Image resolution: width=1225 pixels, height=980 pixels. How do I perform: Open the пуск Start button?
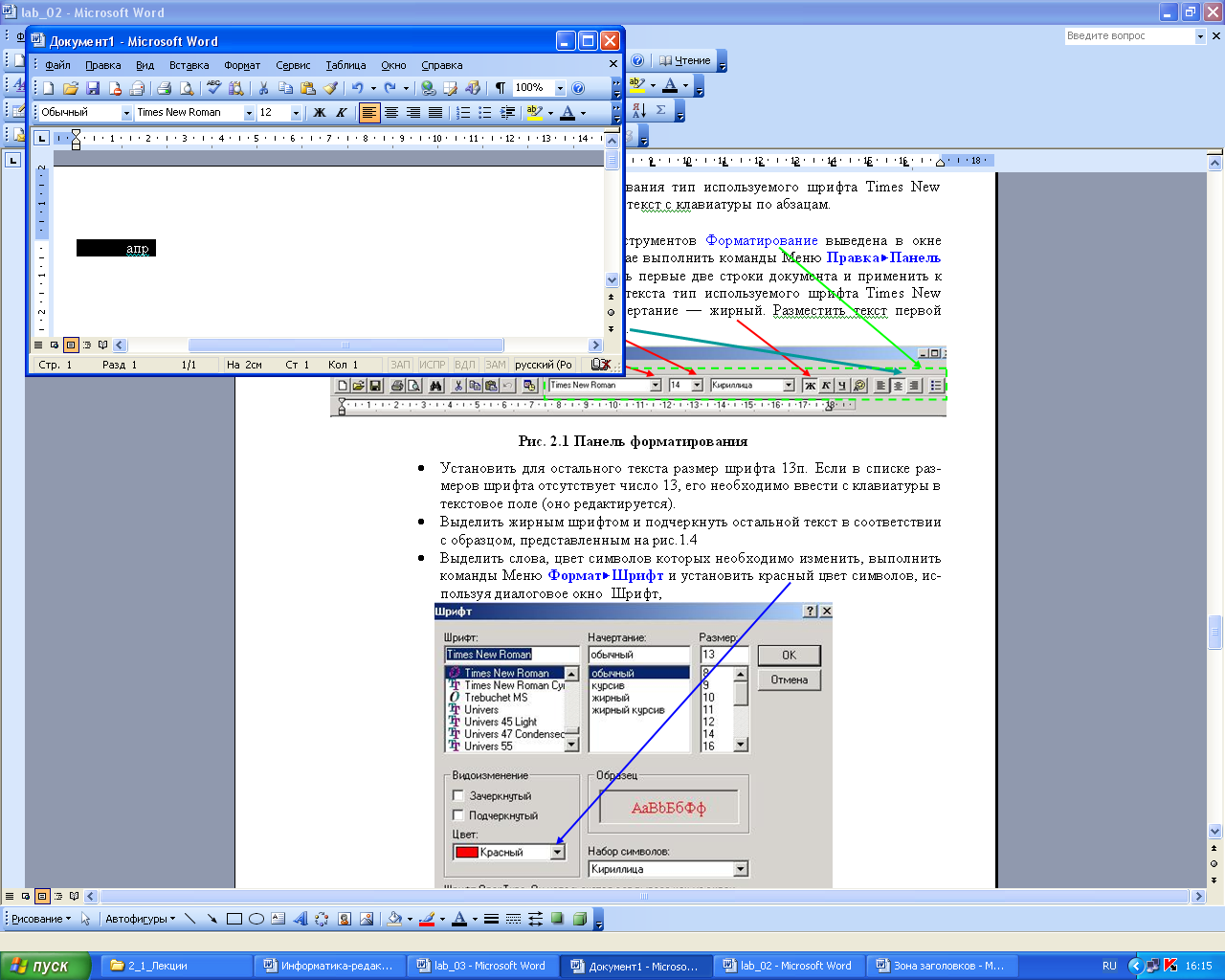coord(45,966)
